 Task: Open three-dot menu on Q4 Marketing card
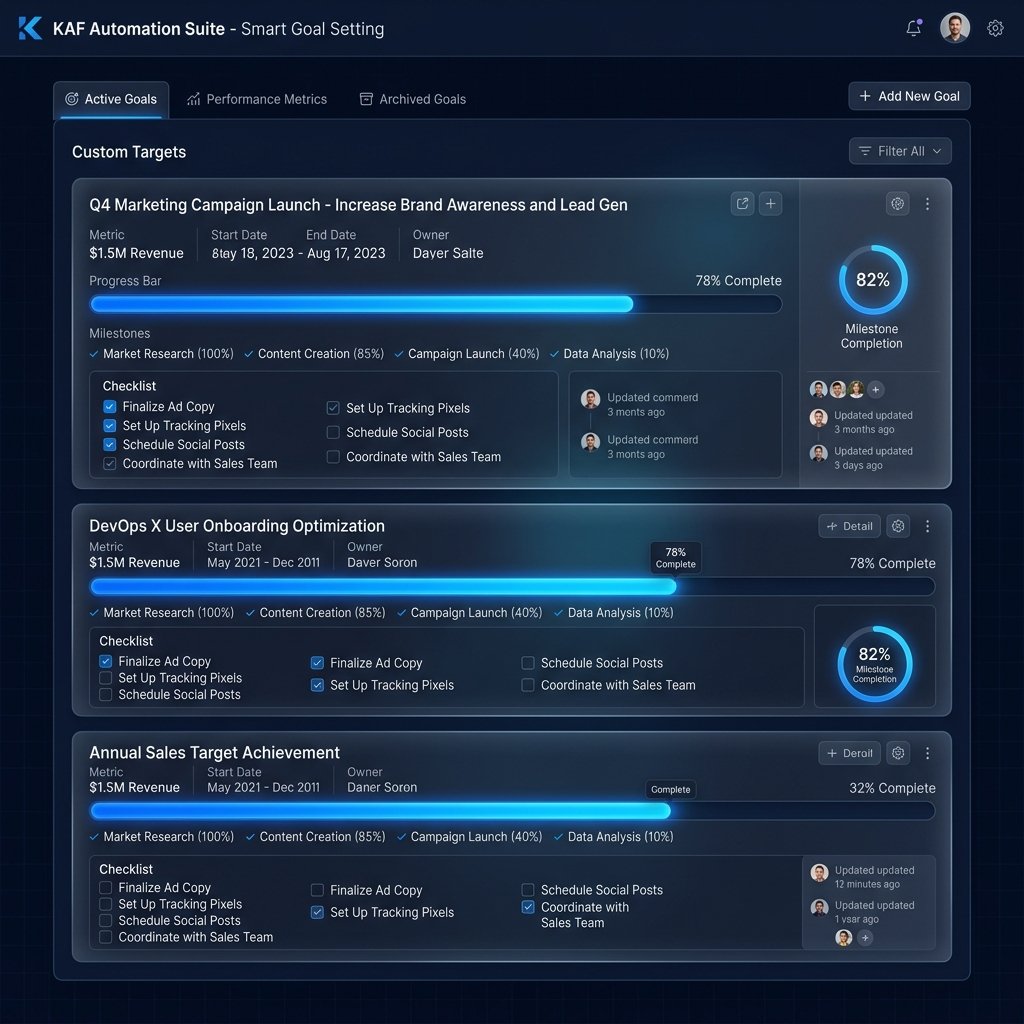(x=927, y=204)
